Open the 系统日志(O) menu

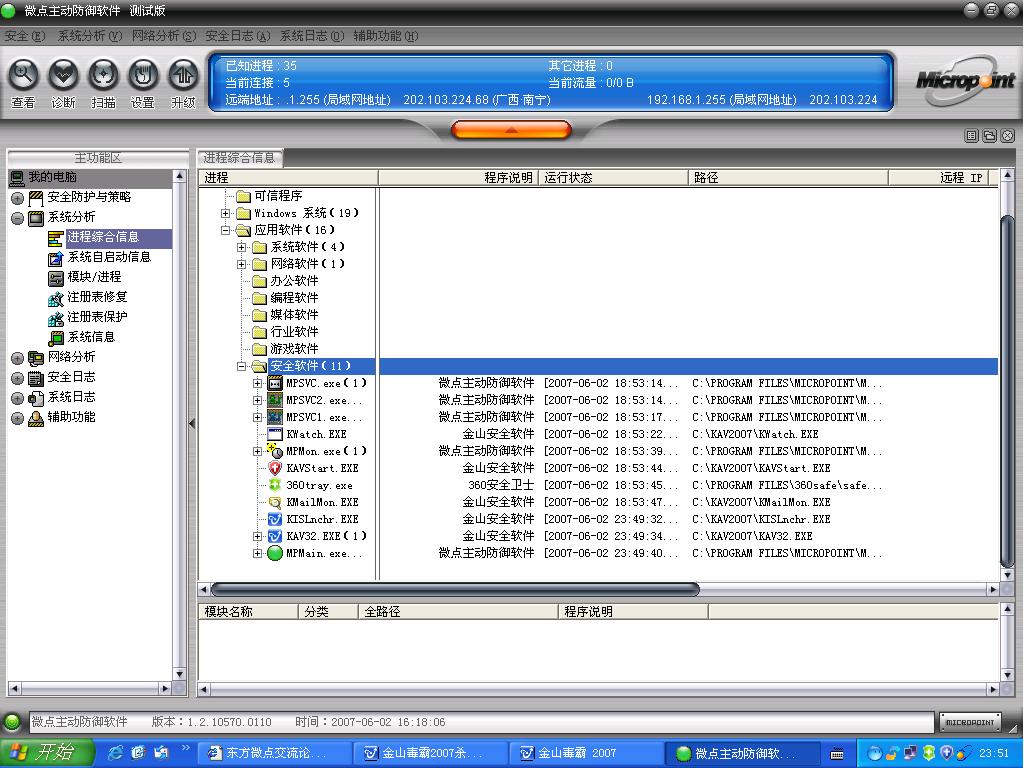click(312, 36)
